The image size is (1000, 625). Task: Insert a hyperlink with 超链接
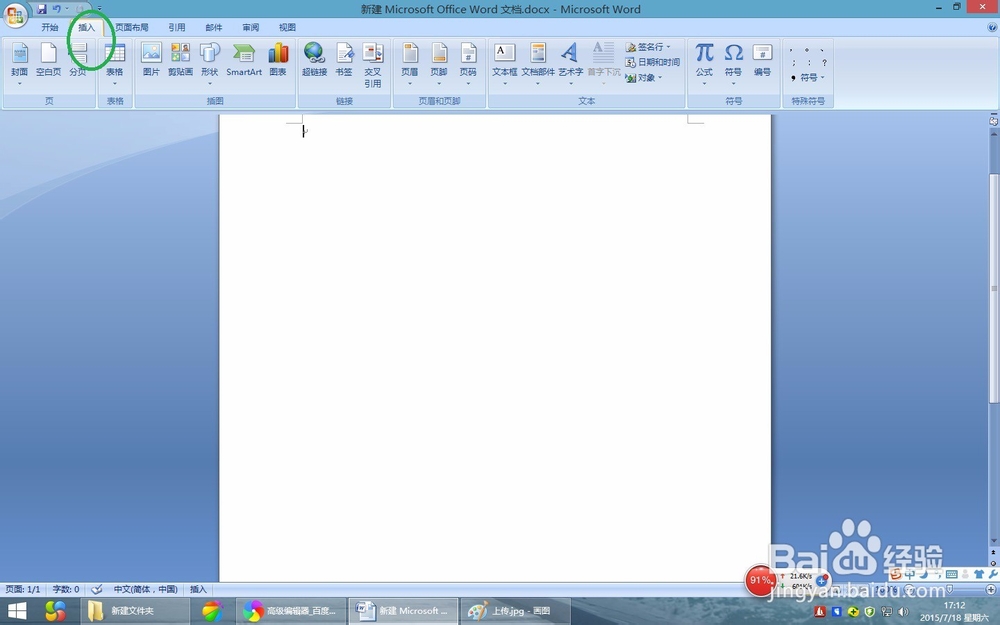pos(314,60)
